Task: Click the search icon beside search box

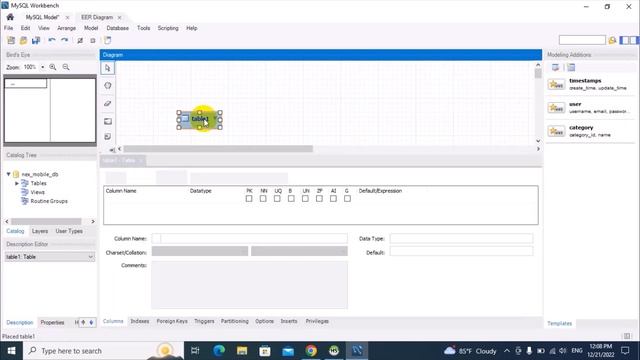Action: click(612, 40)
